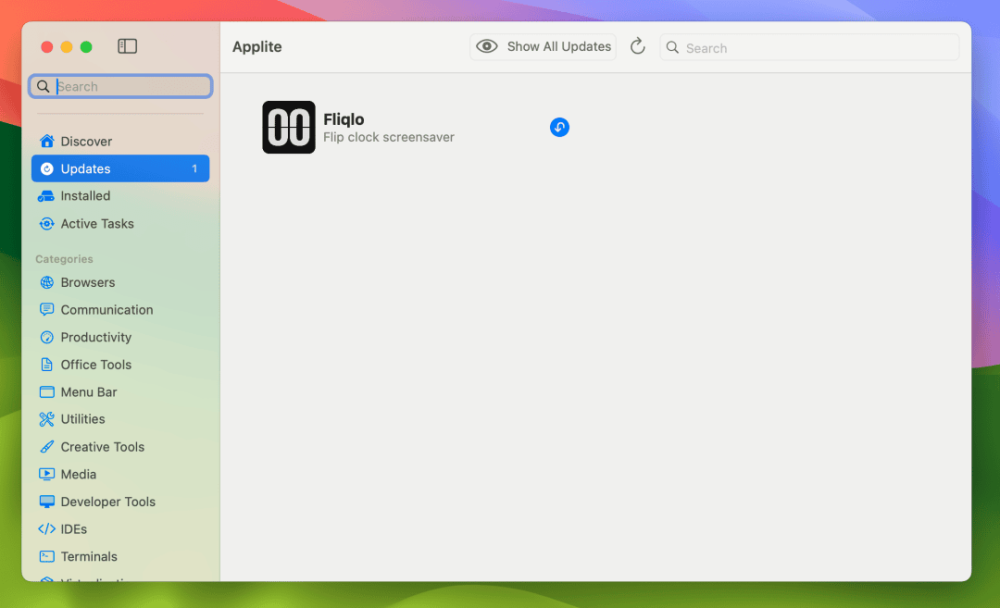This screenshot has height=608, width=1000.
Task: Focus the sidebar Search field
Action: tap(121, 86)
